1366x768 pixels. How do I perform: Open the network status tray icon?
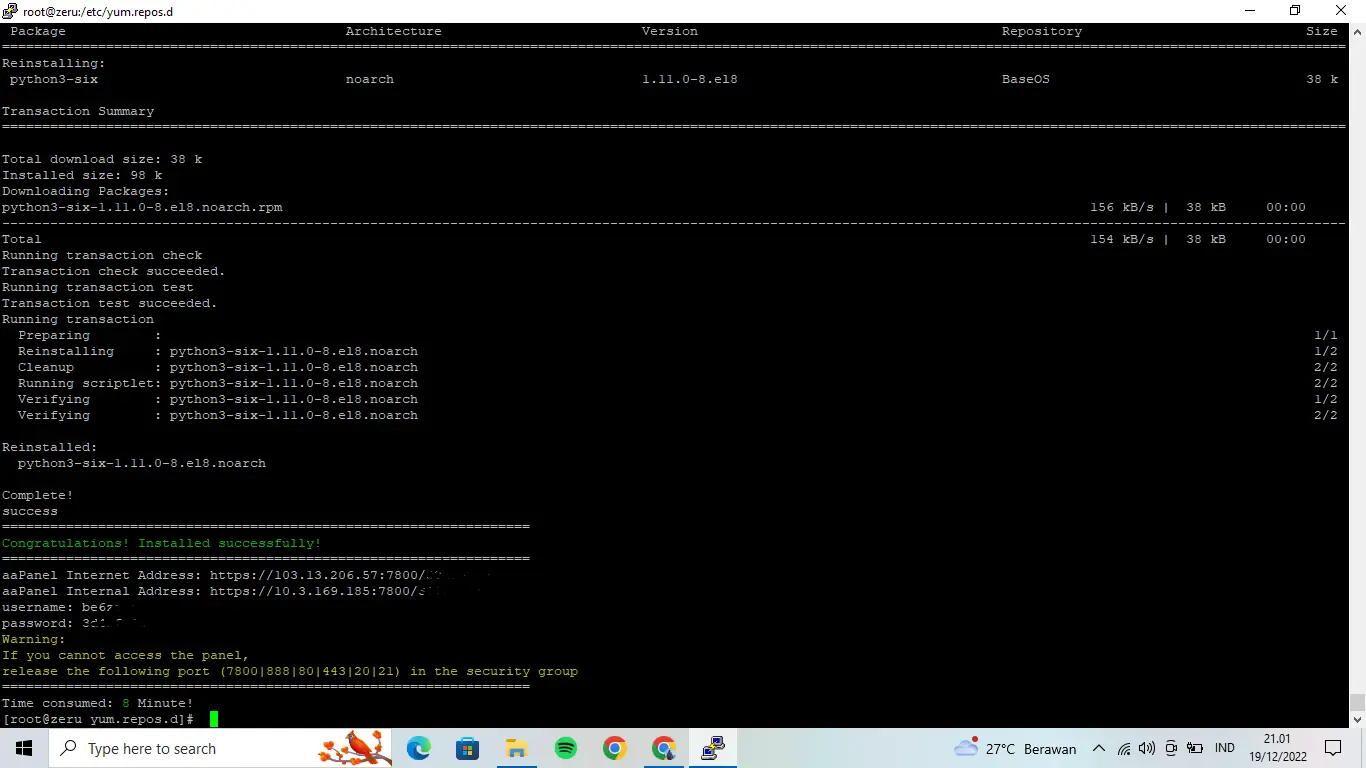tap(1124, 748)
